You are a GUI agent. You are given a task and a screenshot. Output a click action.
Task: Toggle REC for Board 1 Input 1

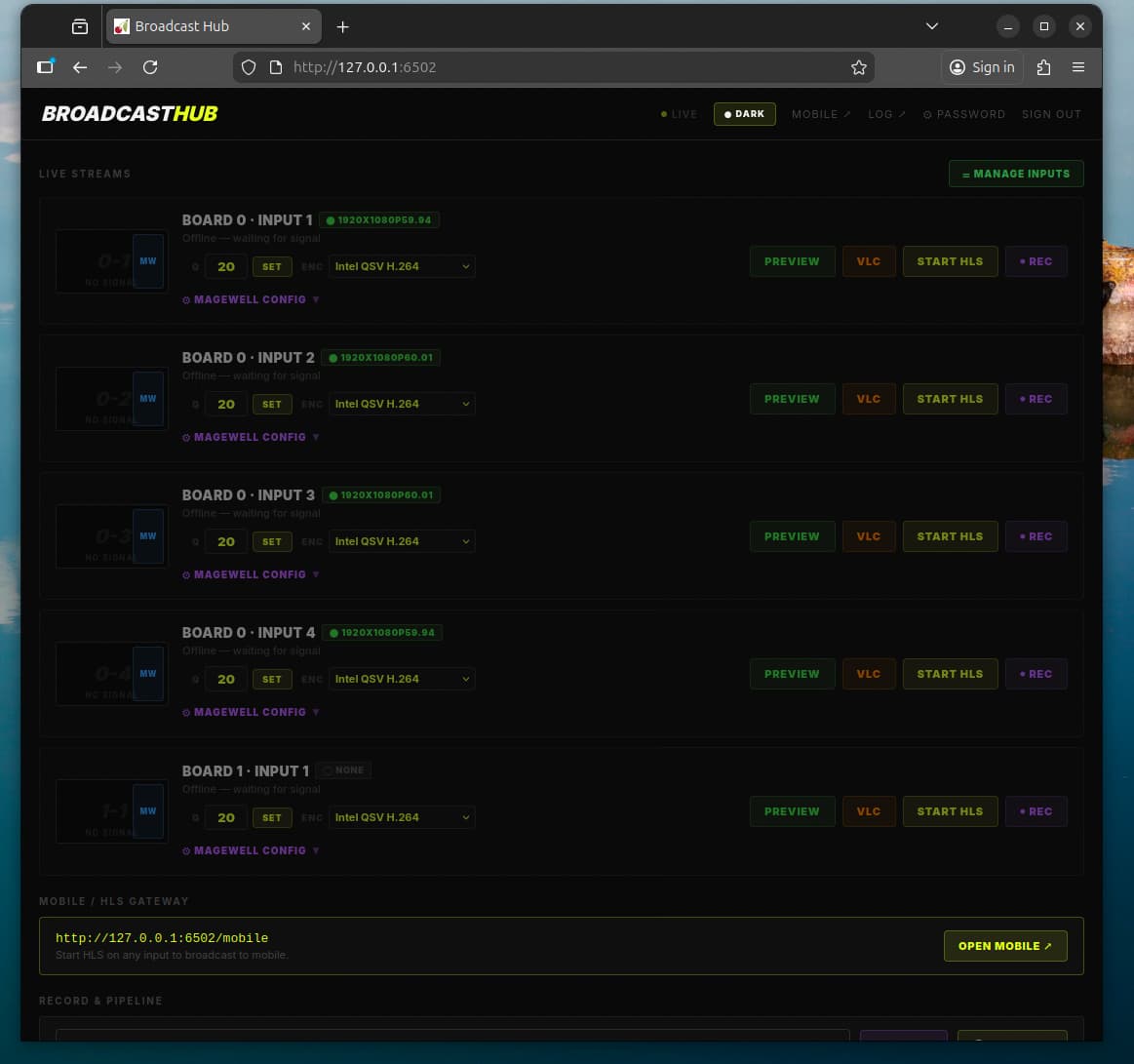1036,811
